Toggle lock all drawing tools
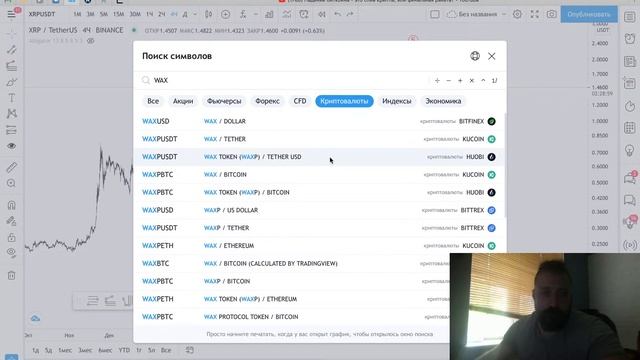This screenshot has width=640, height=360. click(x=11, y=237)
